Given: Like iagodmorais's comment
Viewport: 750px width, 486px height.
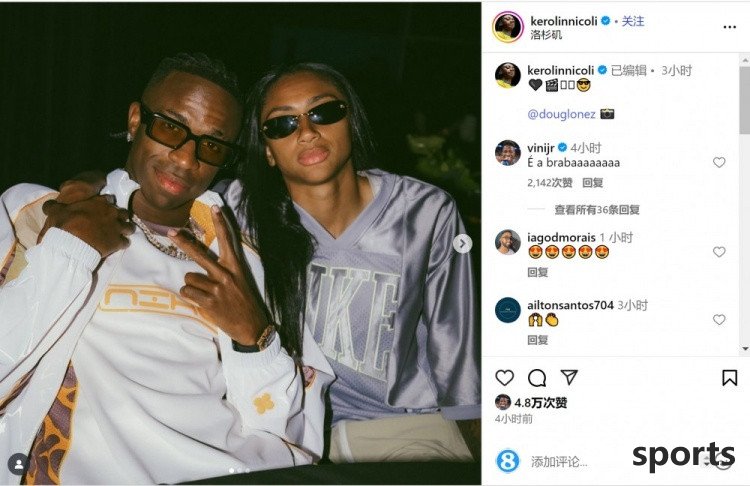Looking at the screenshot, I should coord(719,252).
